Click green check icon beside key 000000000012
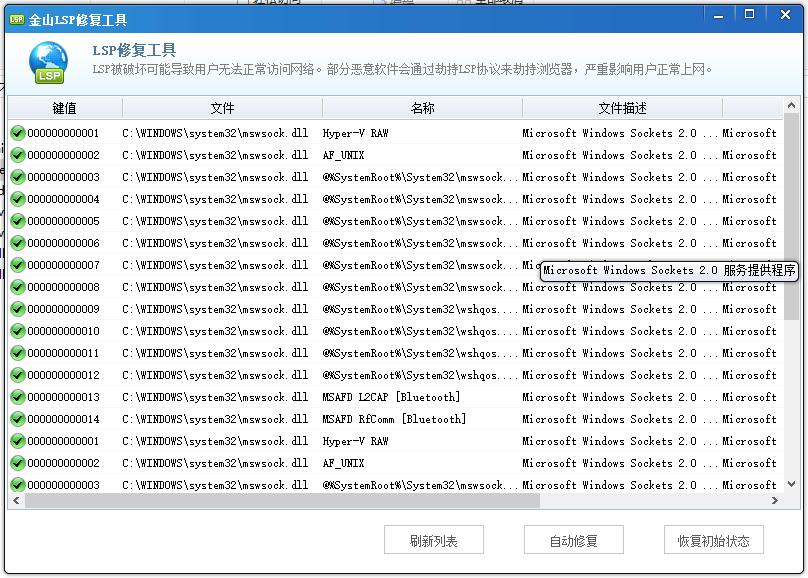This screenshot has height=578, width=808. pos(18,375)
